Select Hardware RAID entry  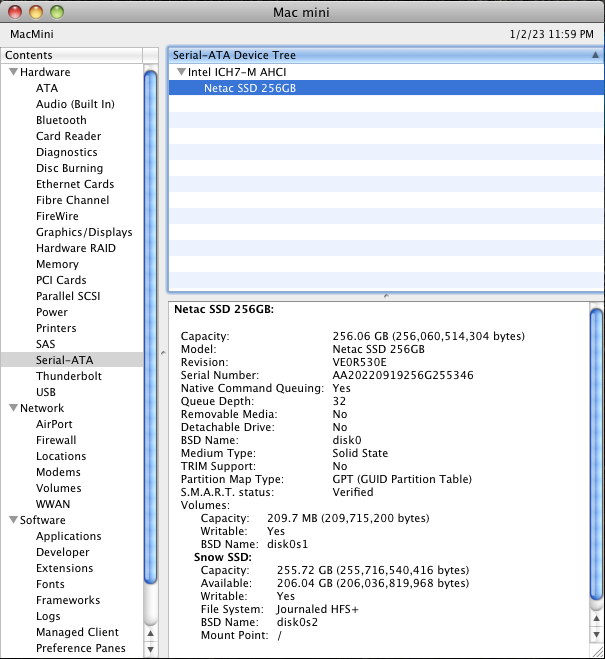pos(76,248)
